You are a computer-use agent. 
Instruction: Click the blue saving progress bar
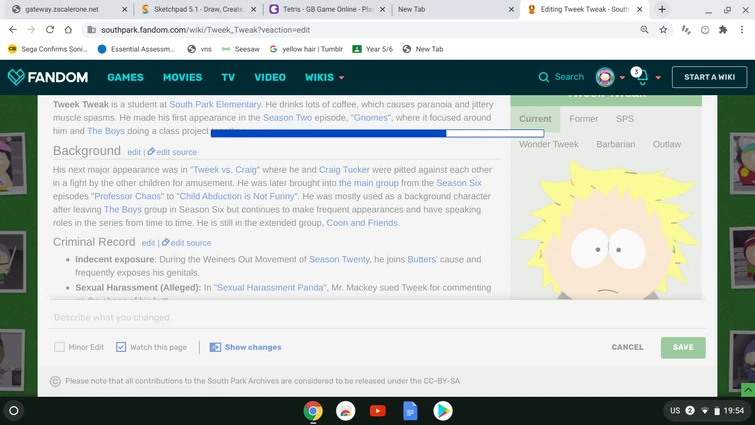pos(378,133)
